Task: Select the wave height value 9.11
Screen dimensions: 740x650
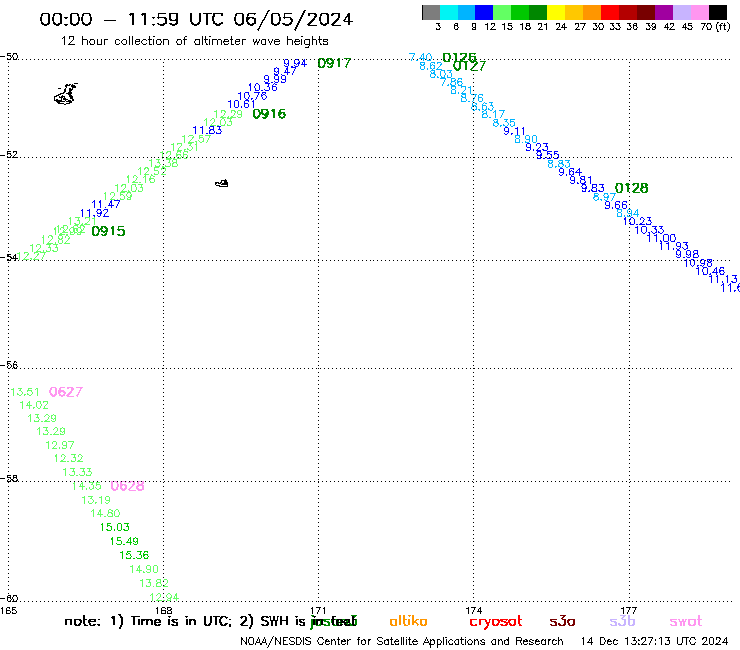Action: tap(514, 131)
